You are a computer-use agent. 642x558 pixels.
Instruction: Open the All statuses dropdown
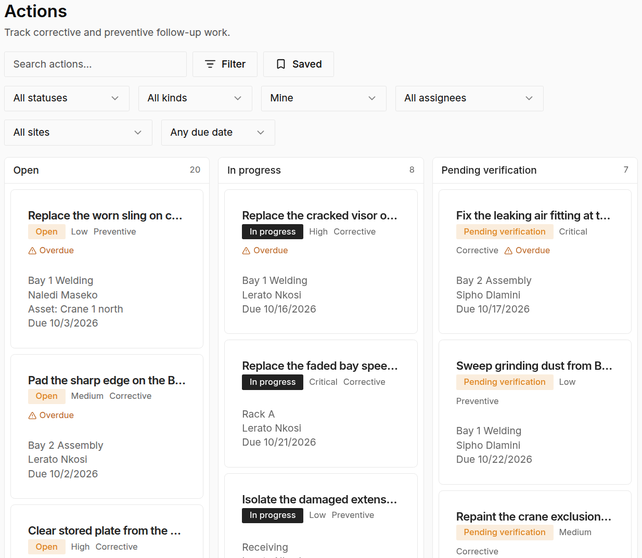point(67,98)
